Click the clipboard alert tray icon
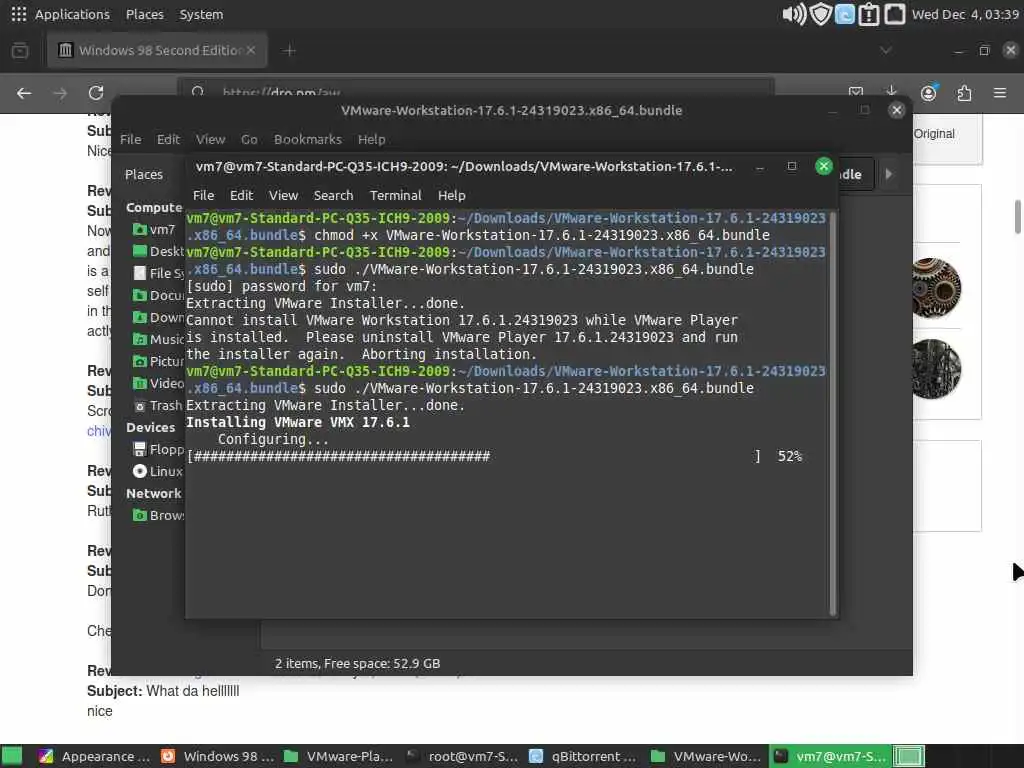Image resolution: width=1024 pixels, height=768 pixels. coord(869,14)
